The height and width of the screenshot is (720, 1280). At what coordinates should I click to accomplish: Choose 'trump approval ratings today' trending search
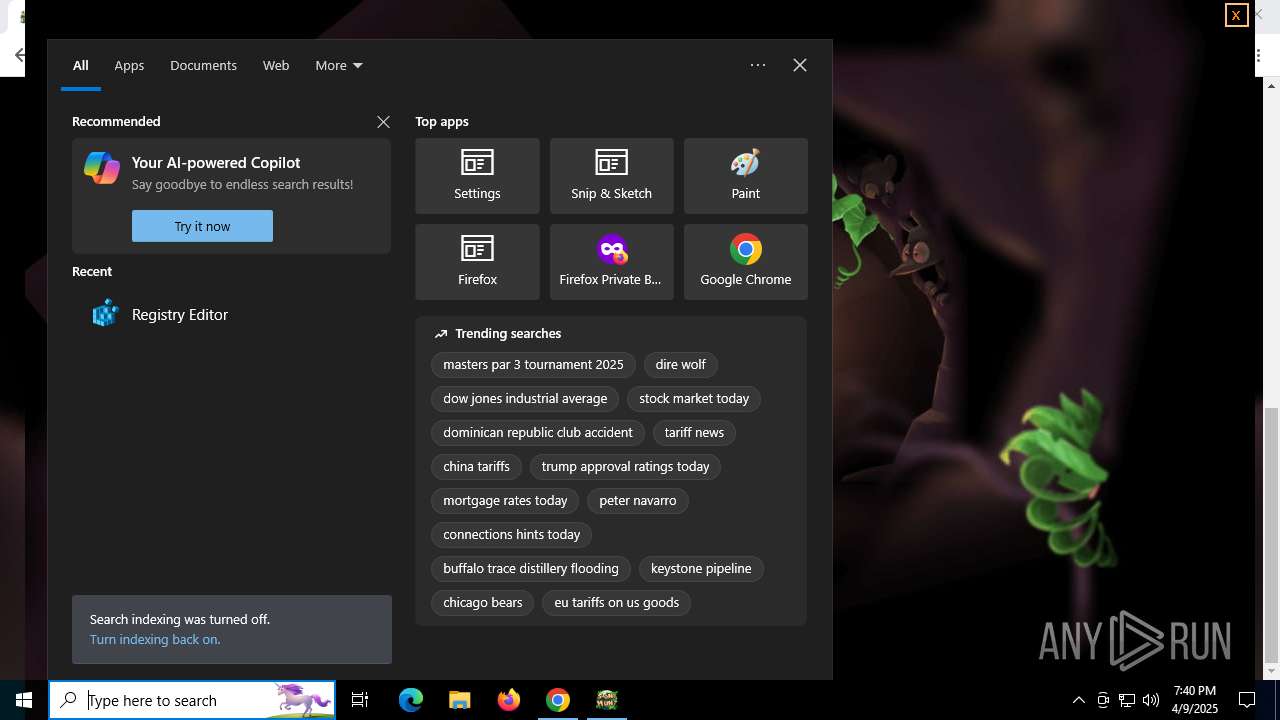point(625,466)
